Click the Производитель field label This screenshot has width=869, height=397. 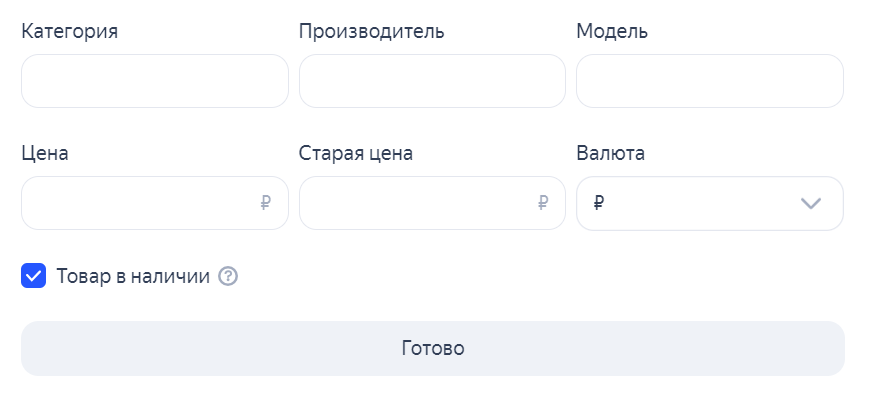coord(371,31)
